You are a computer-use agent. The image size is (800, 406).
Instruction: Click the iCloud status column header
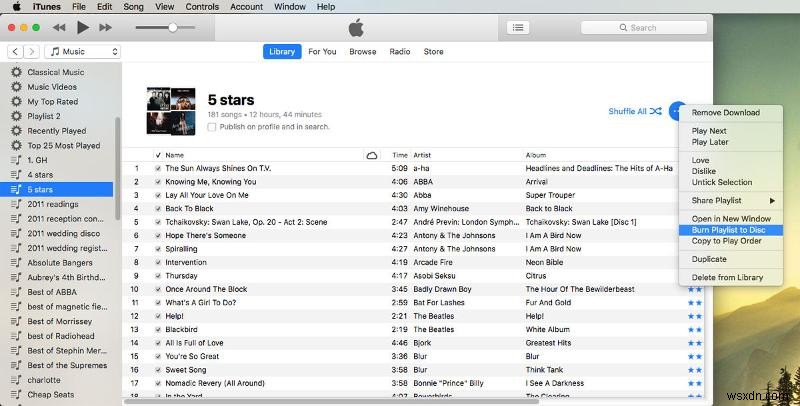(372, 155)
